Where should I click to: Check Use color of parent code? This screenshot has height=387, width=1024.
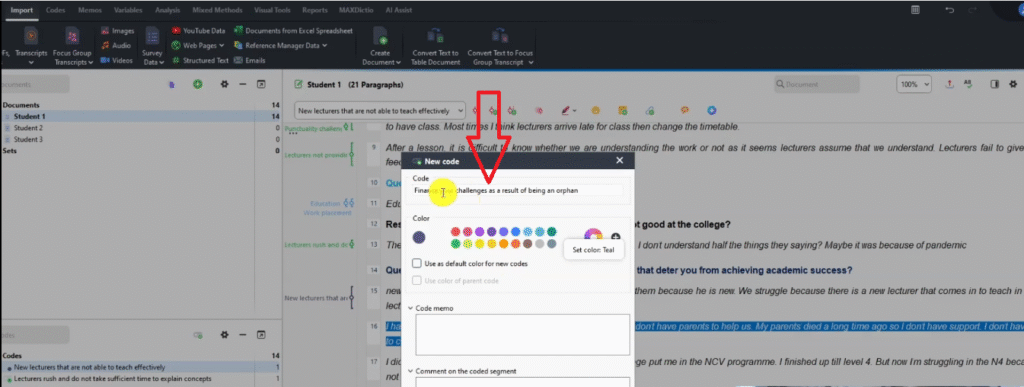[417, 281]
